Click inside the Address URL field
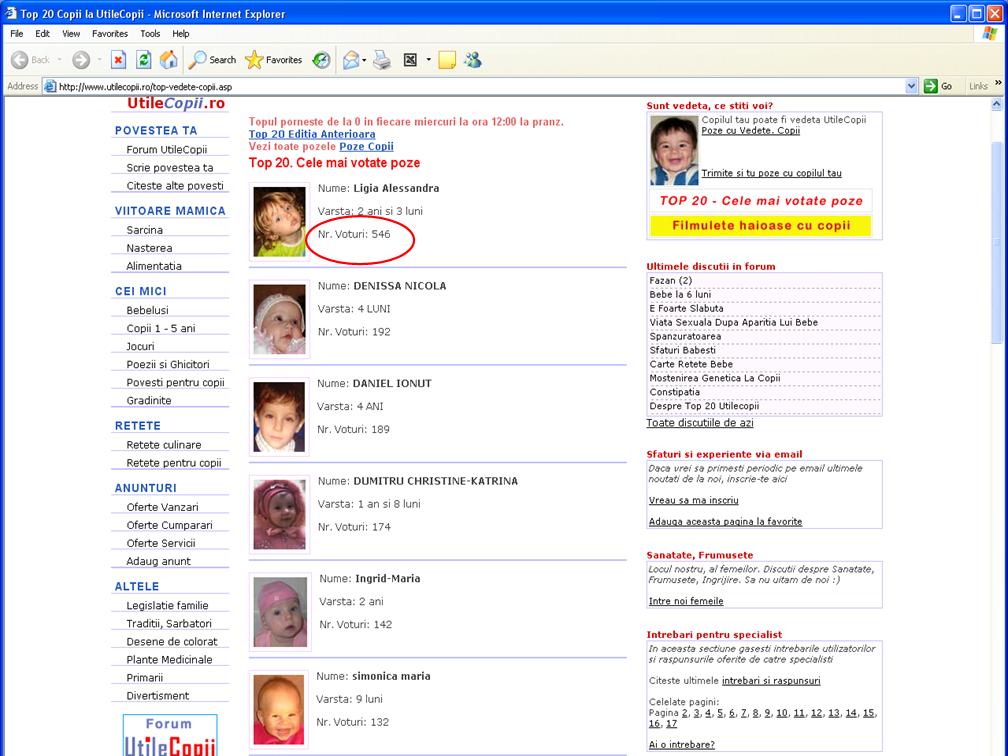 [480, 86]
